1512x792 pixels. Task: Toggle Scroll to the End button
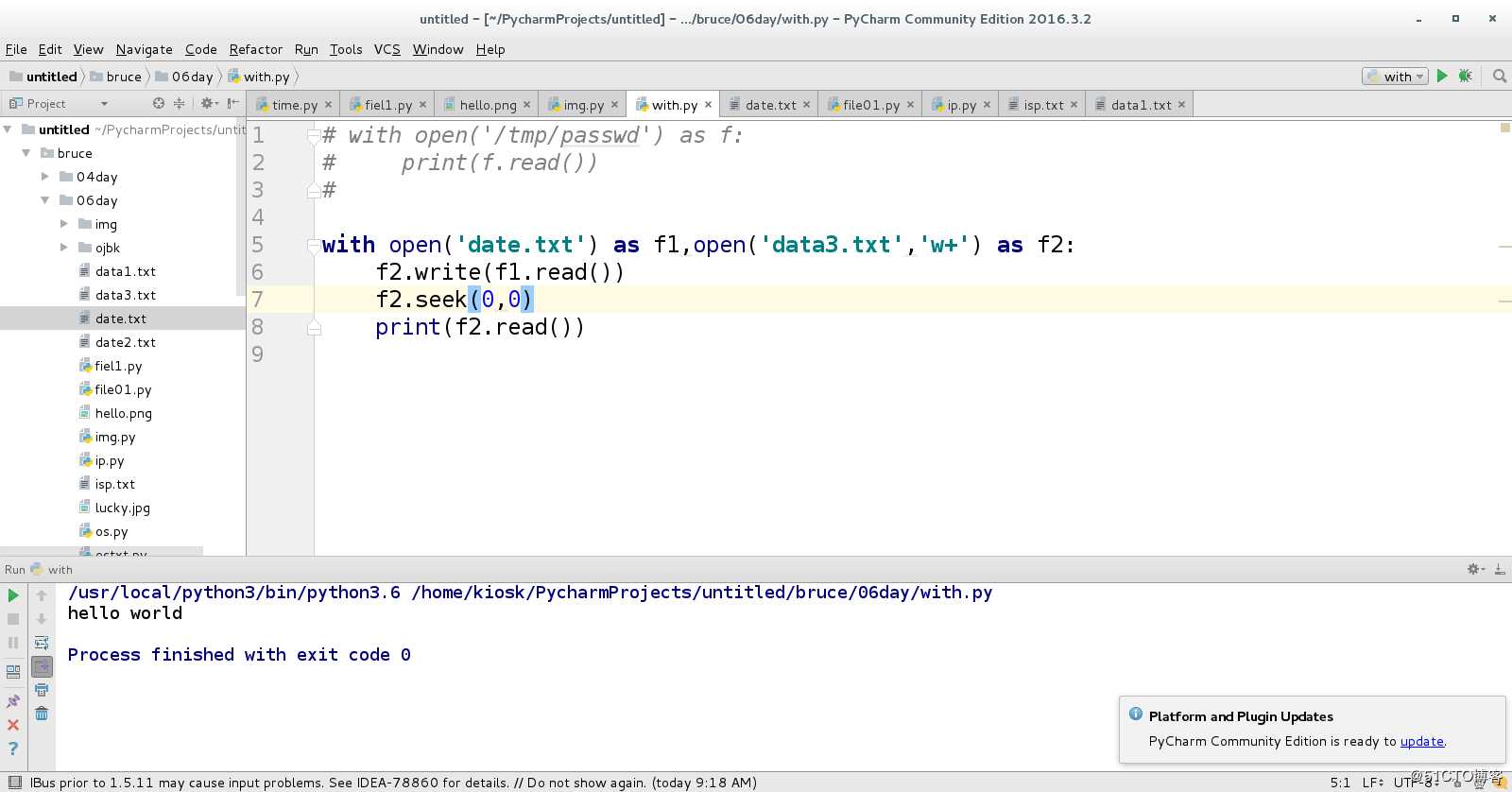click(x=42, y=666)
